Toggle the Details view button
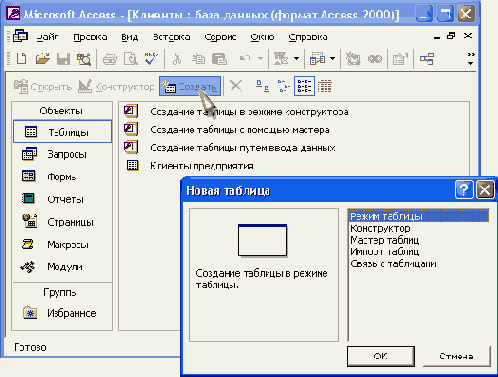This screenshot has width=498, height=377. pos(325,86)
